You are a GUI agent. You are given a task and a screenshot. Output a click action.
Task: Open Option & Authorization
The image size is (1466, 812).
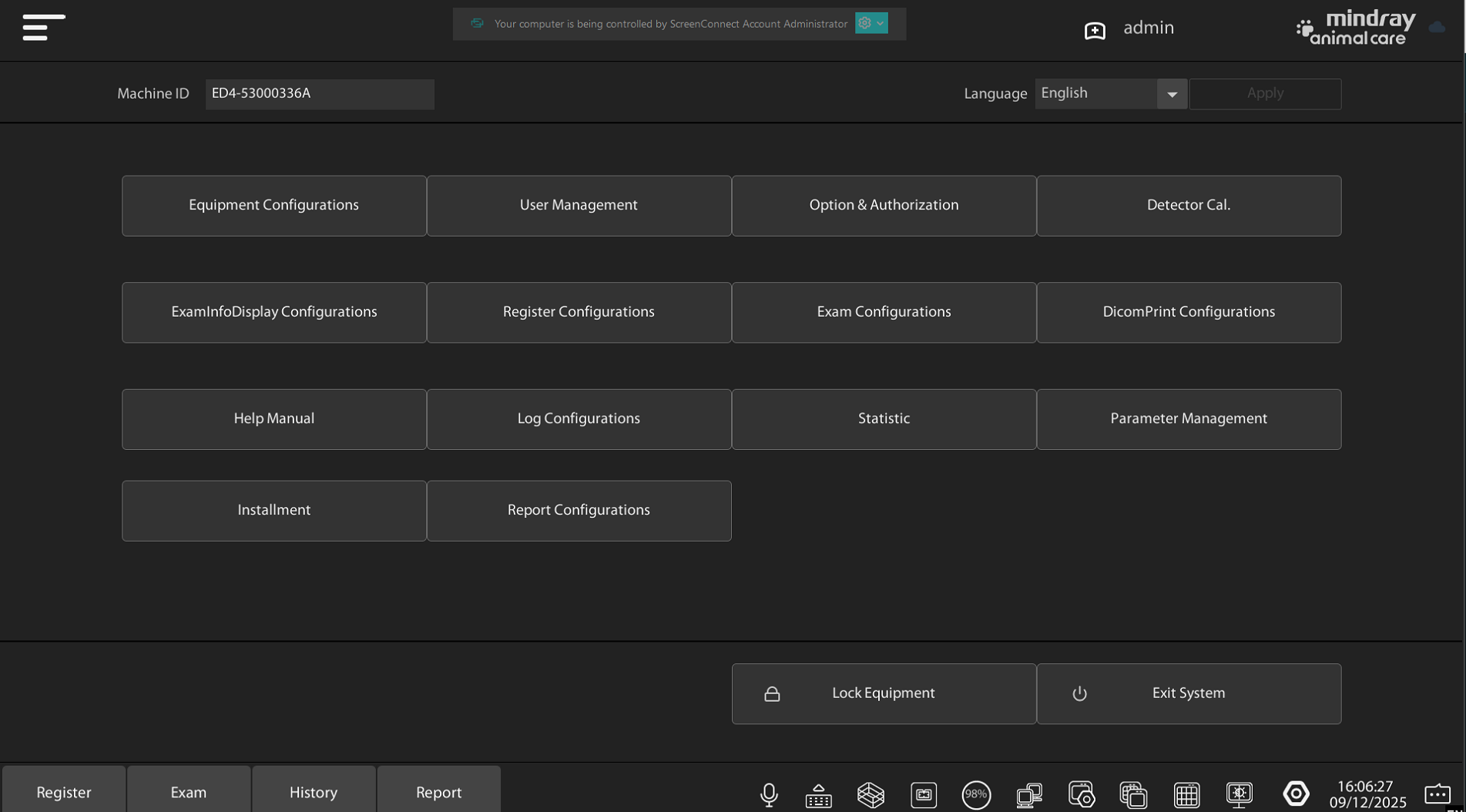click(x=884, y=206)
